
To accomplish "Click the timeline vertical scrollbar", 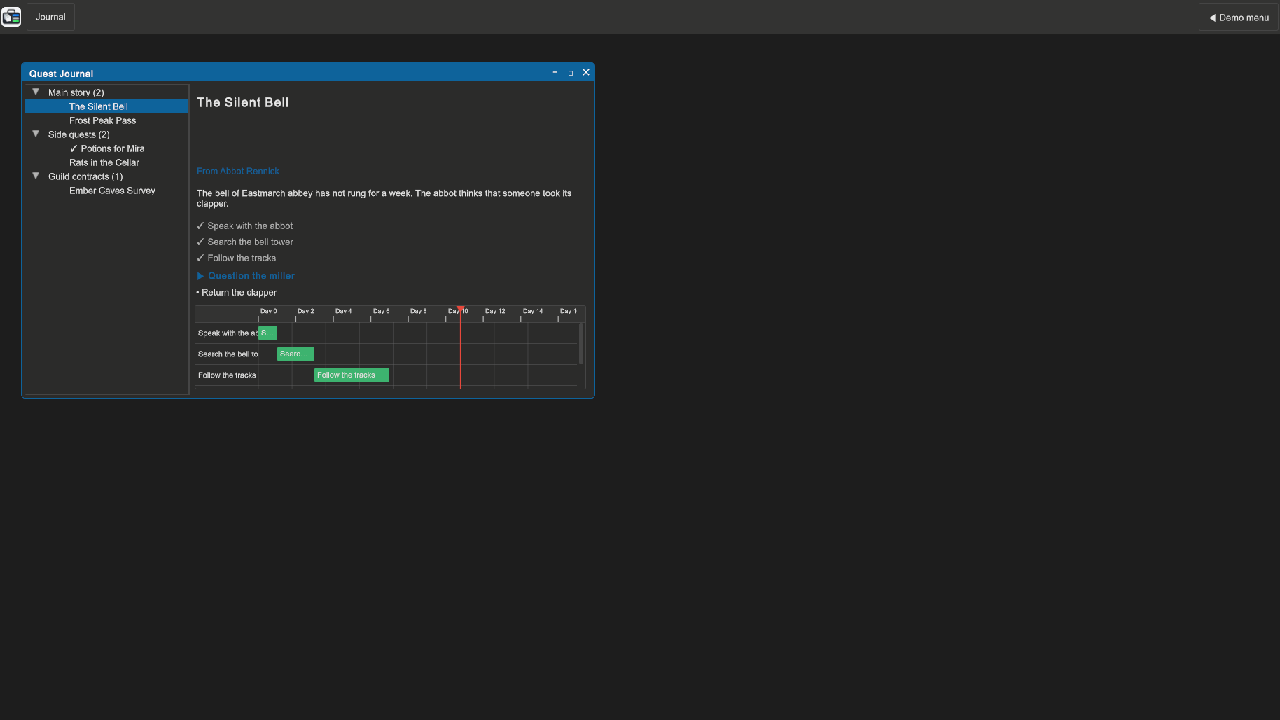I will coord(581,343).
